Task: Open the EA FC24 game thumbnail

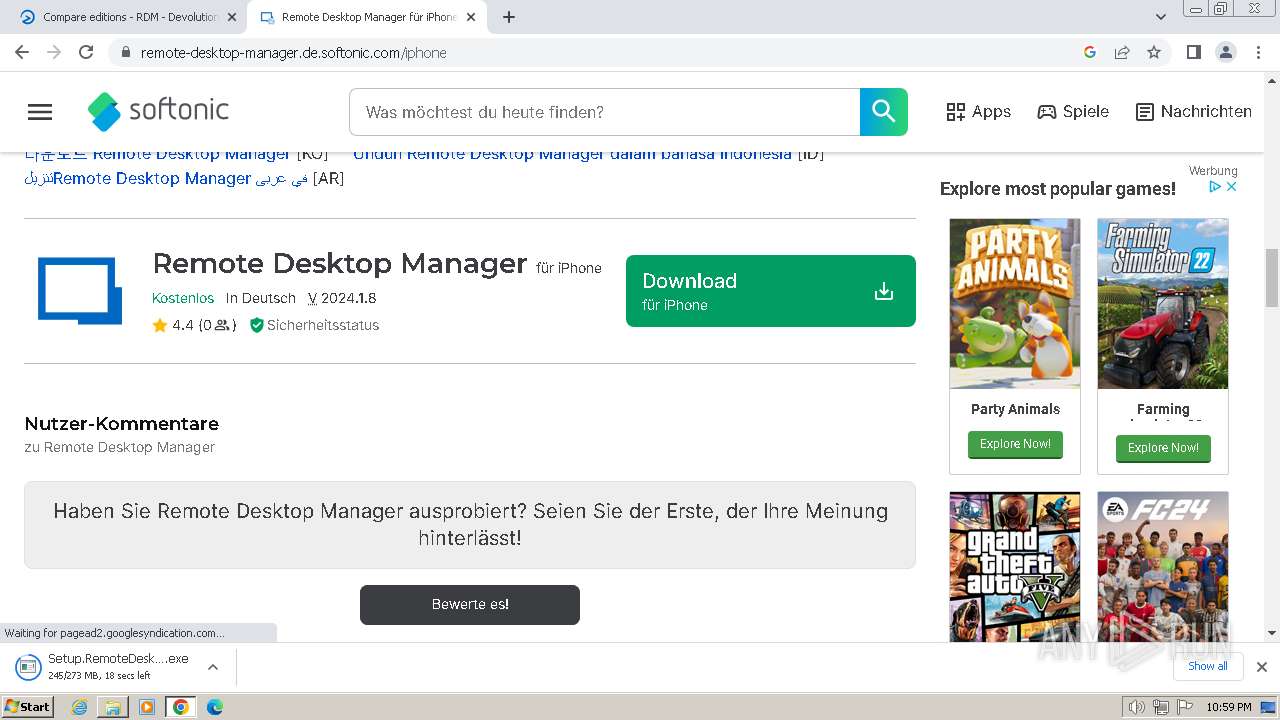Action: pos(1163,567)
